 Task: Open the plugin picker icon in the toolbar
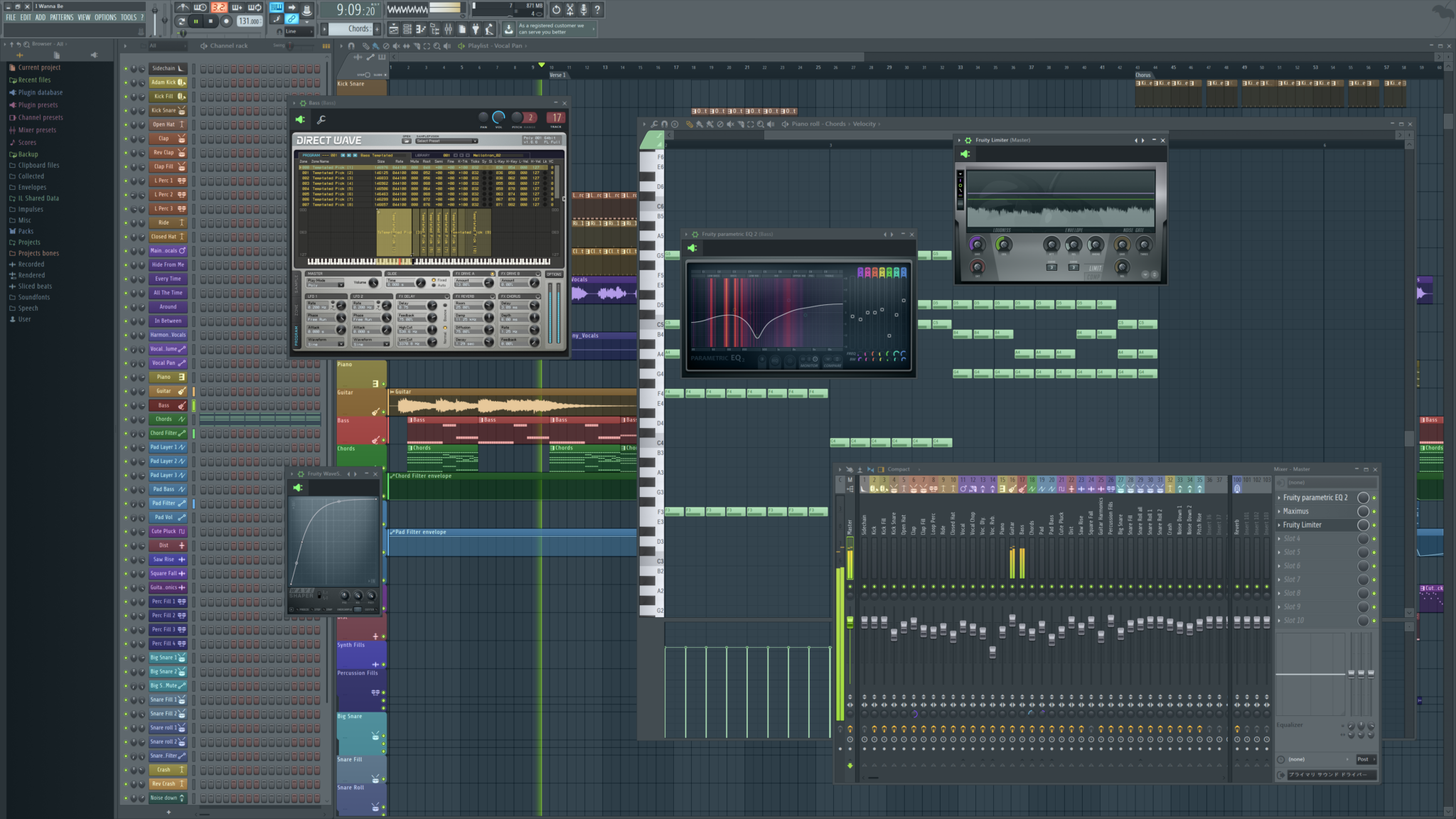pos(476,29)
